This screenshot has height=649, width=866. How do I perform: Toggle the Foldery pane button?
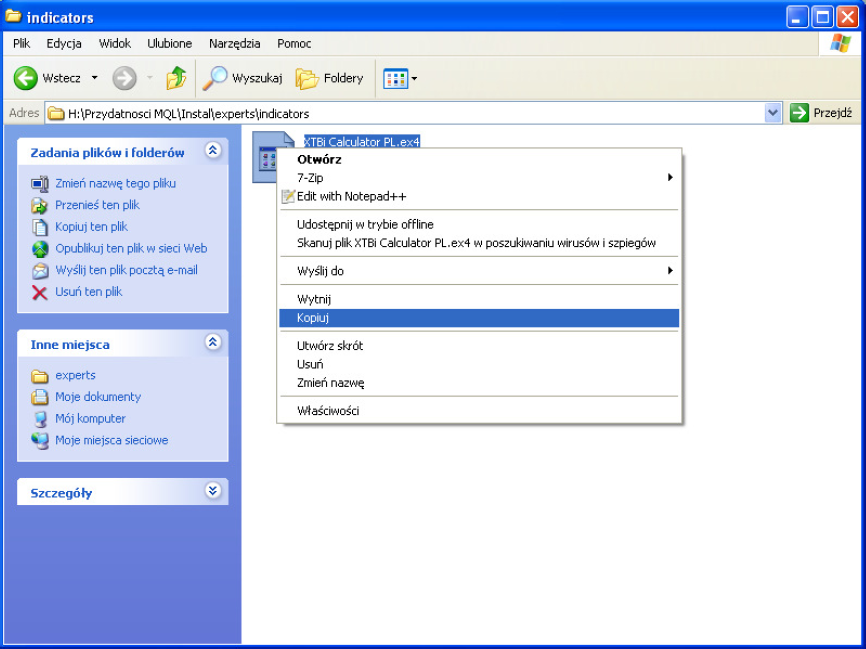tap(330, 78)
